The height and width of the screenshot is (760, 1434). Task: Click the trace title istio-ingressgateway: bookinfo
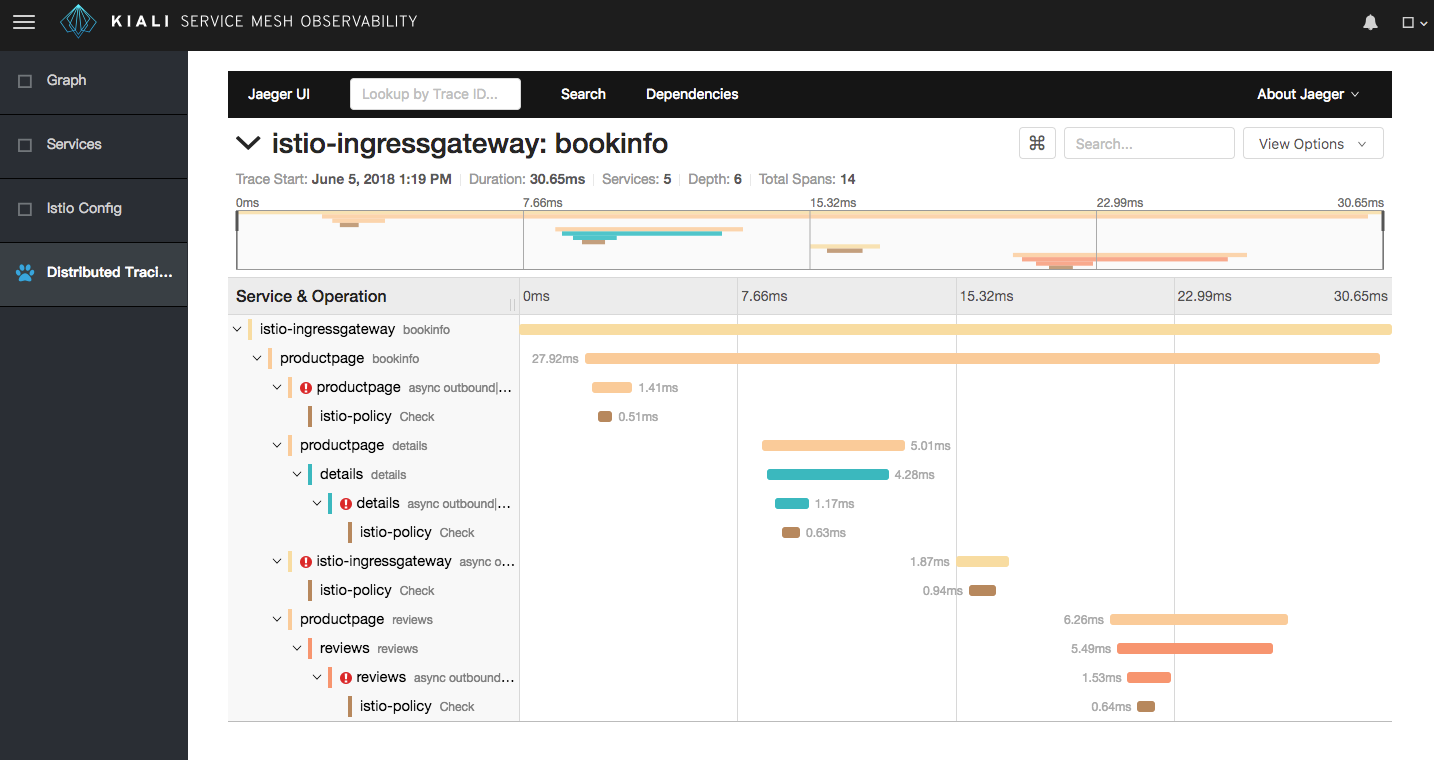point(470,143)
